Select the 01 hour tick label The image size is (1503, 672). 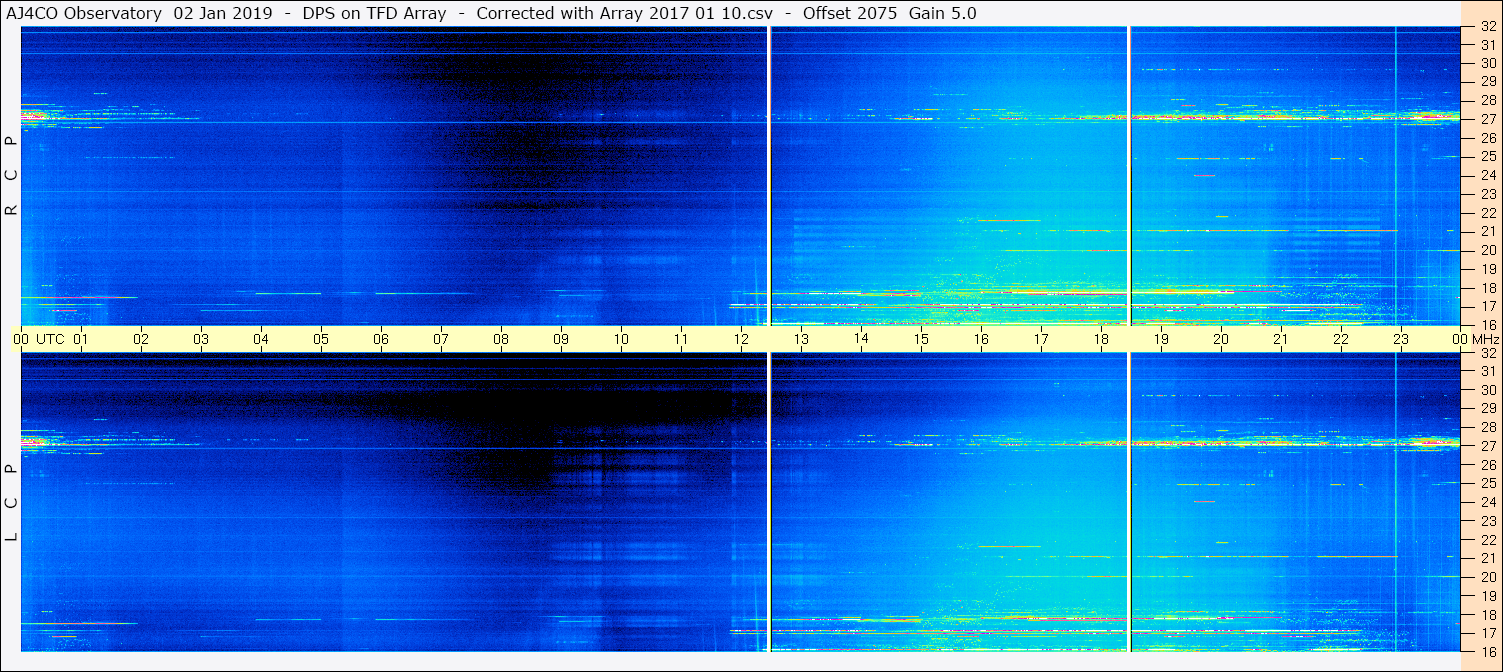pos(81,339)
